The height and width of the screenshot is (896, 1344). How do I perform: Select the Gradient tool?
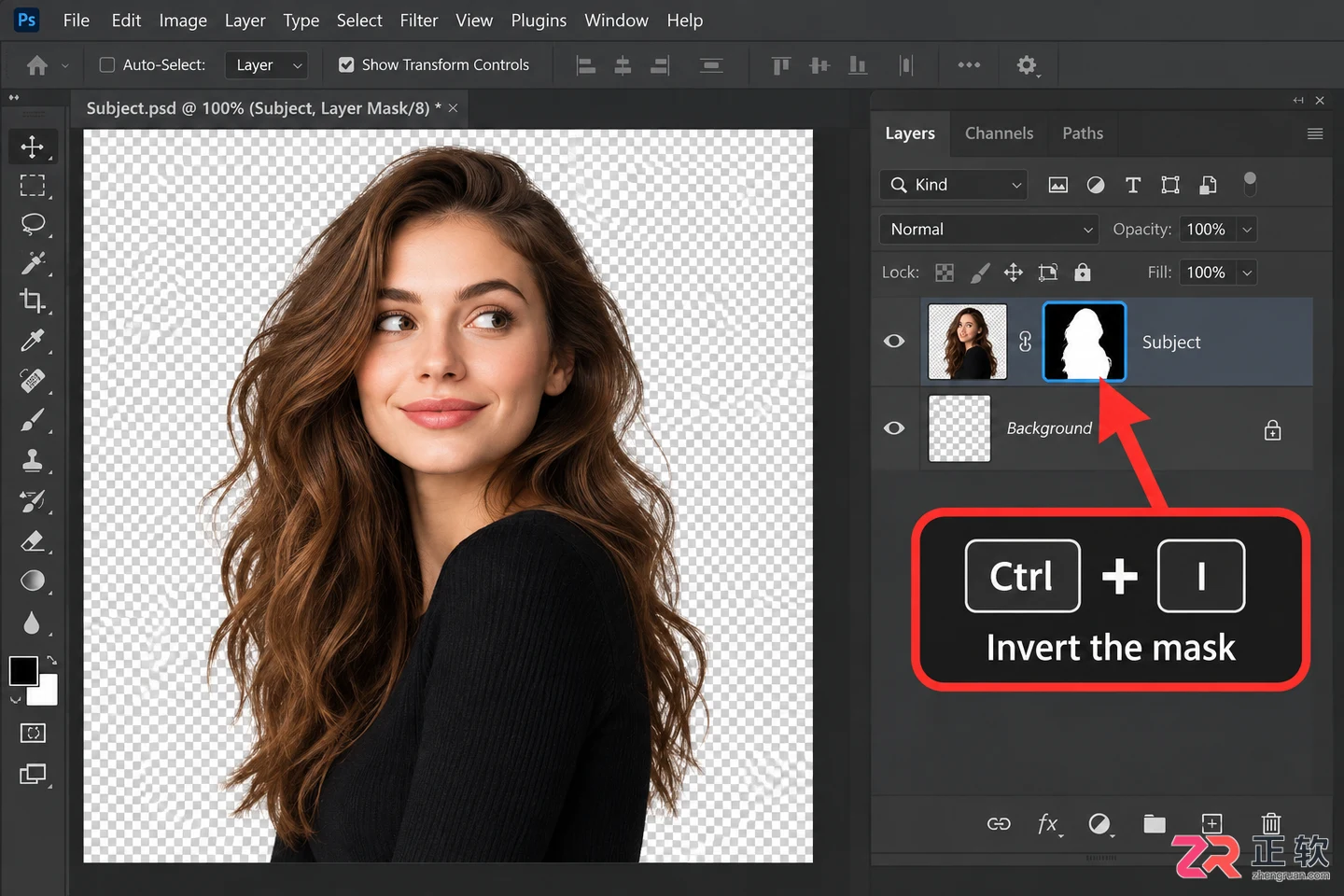(33, 581)
